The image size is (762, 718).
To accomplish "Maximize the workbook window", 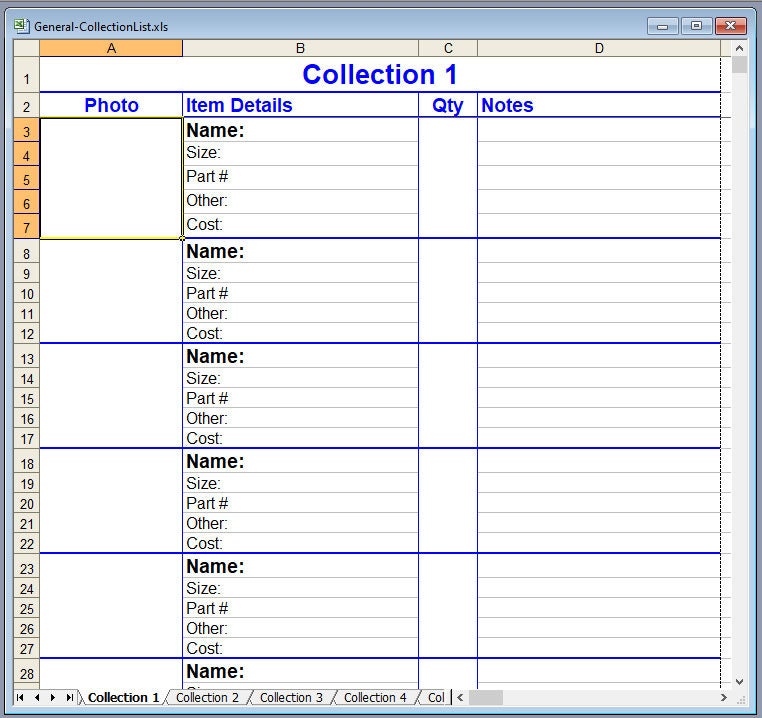I will click(x=696, y=26).
